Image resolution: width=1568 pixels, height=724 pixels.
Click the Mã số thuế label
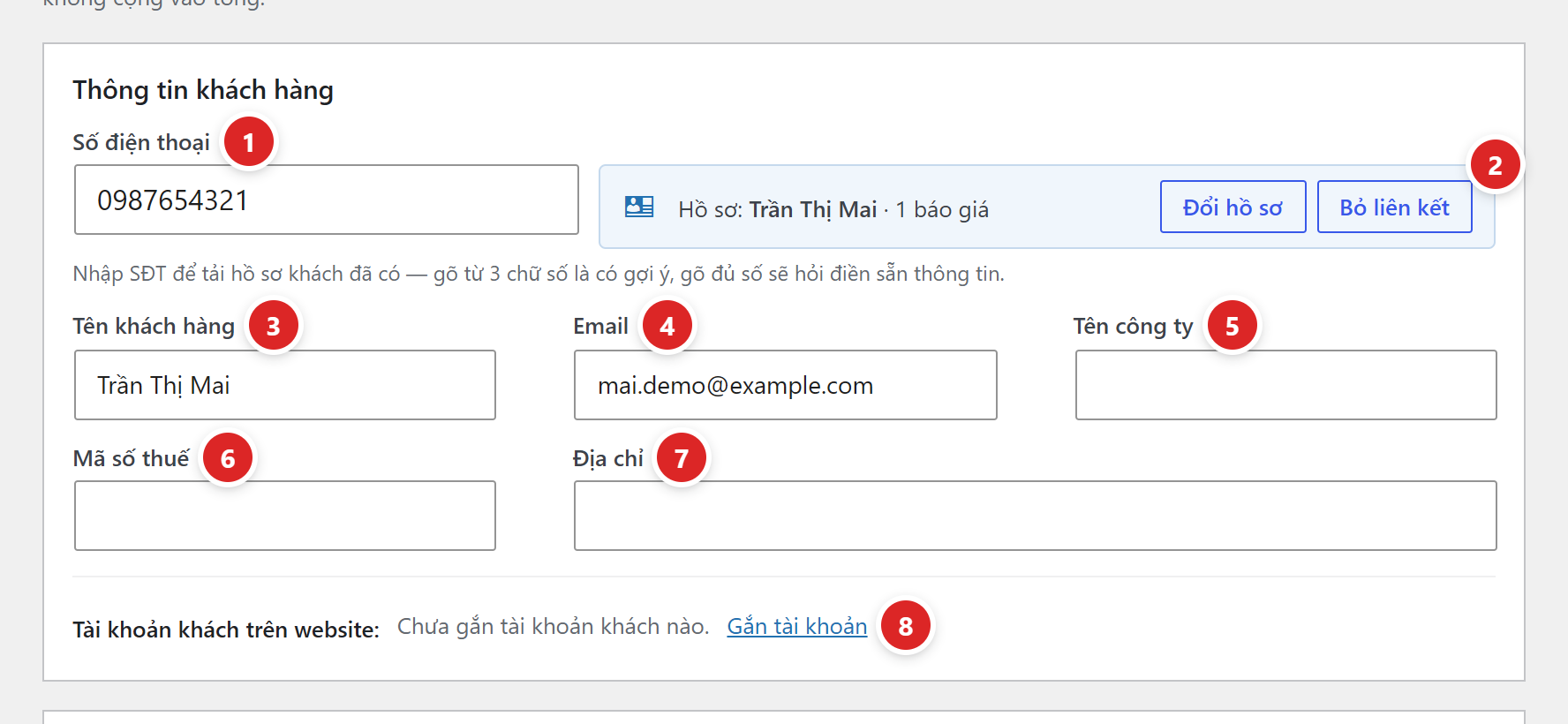coord(132,458)
